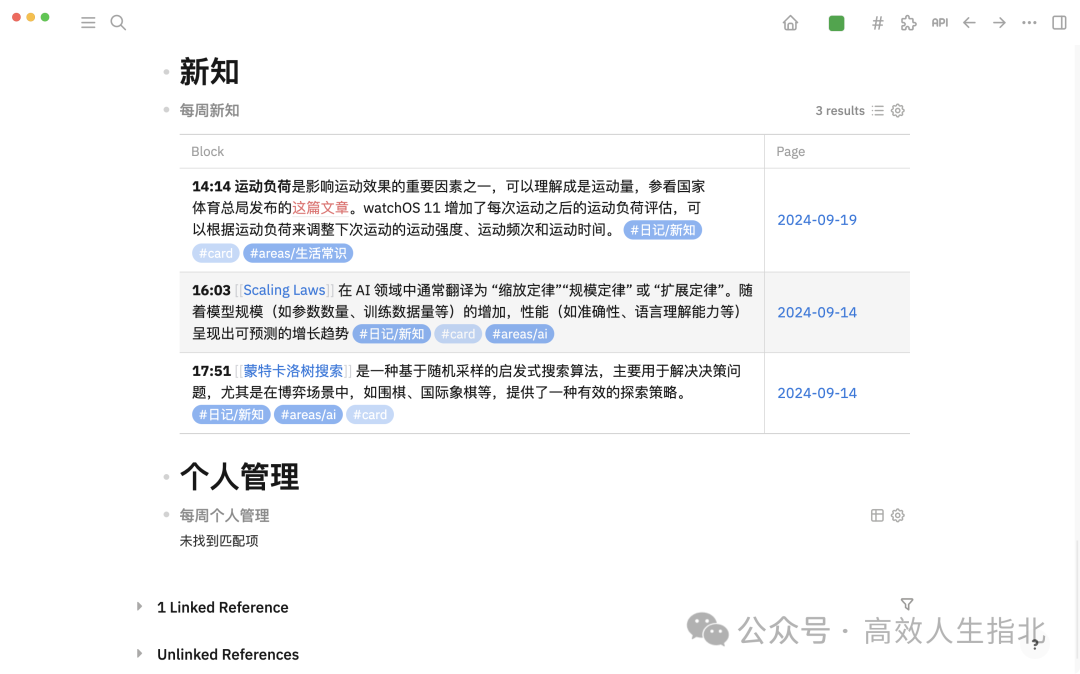Open the search magnifier icon
The width and height of the screenshot is (1080, 674).
(118, 22)
